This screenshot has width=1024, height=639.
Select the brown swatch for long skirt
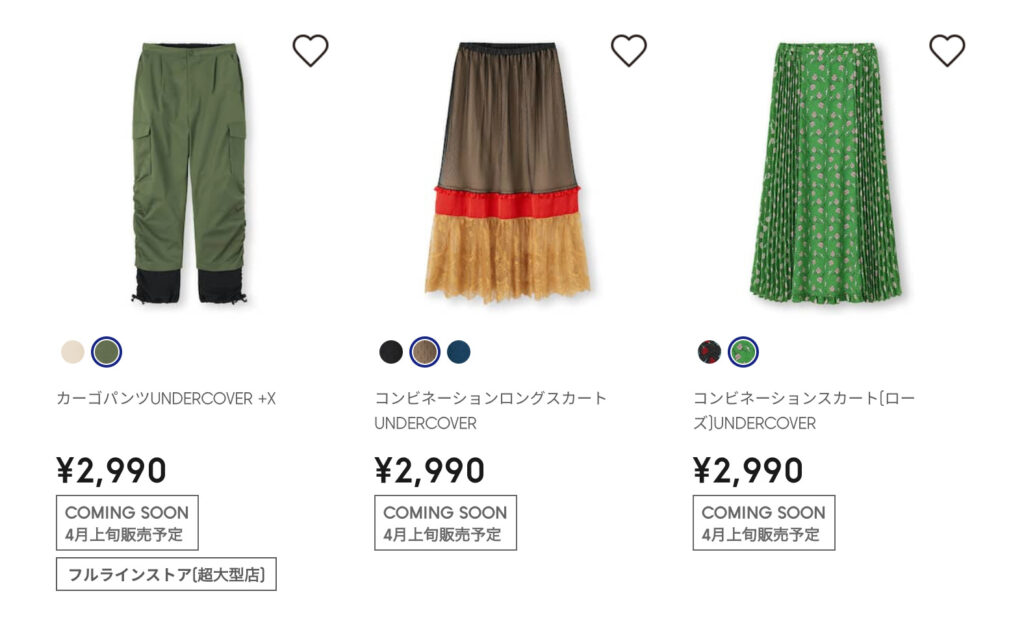(x=424, y=352)
